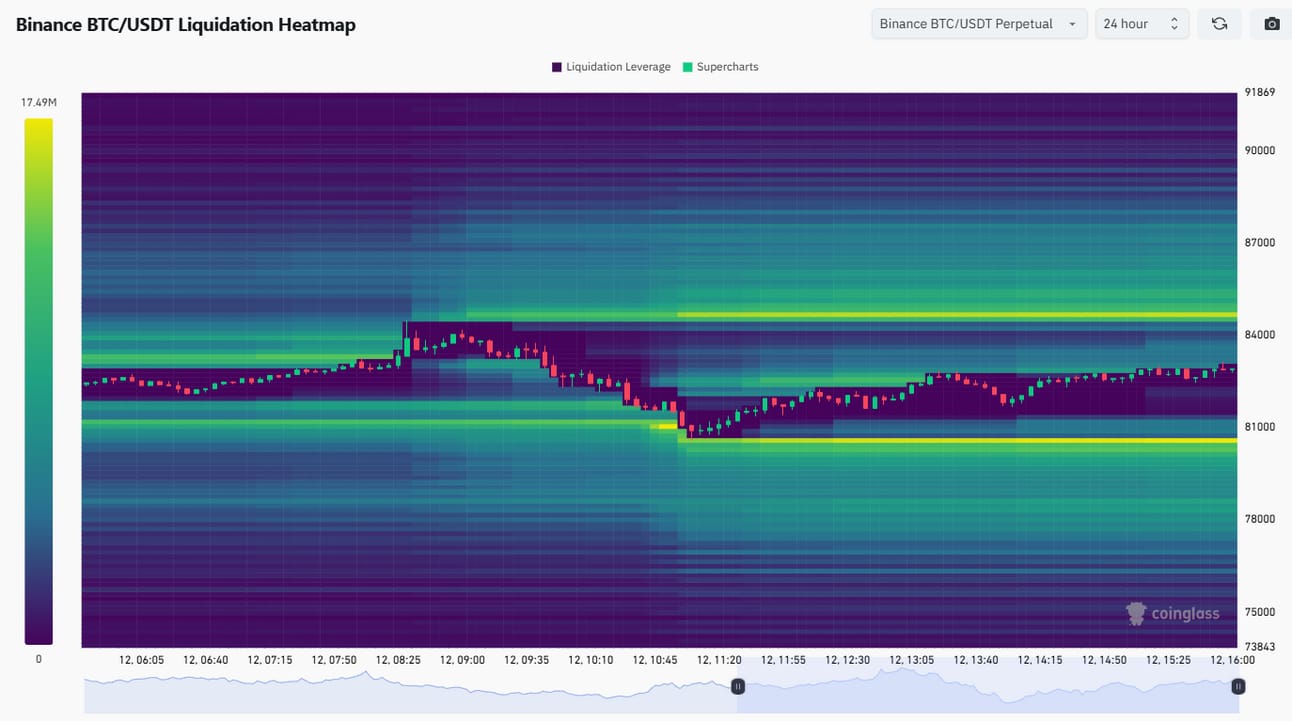Click the 17.49M scale maximum label
The height and width of the screenshot is (721, 1292).
click(x=38, y=103)
